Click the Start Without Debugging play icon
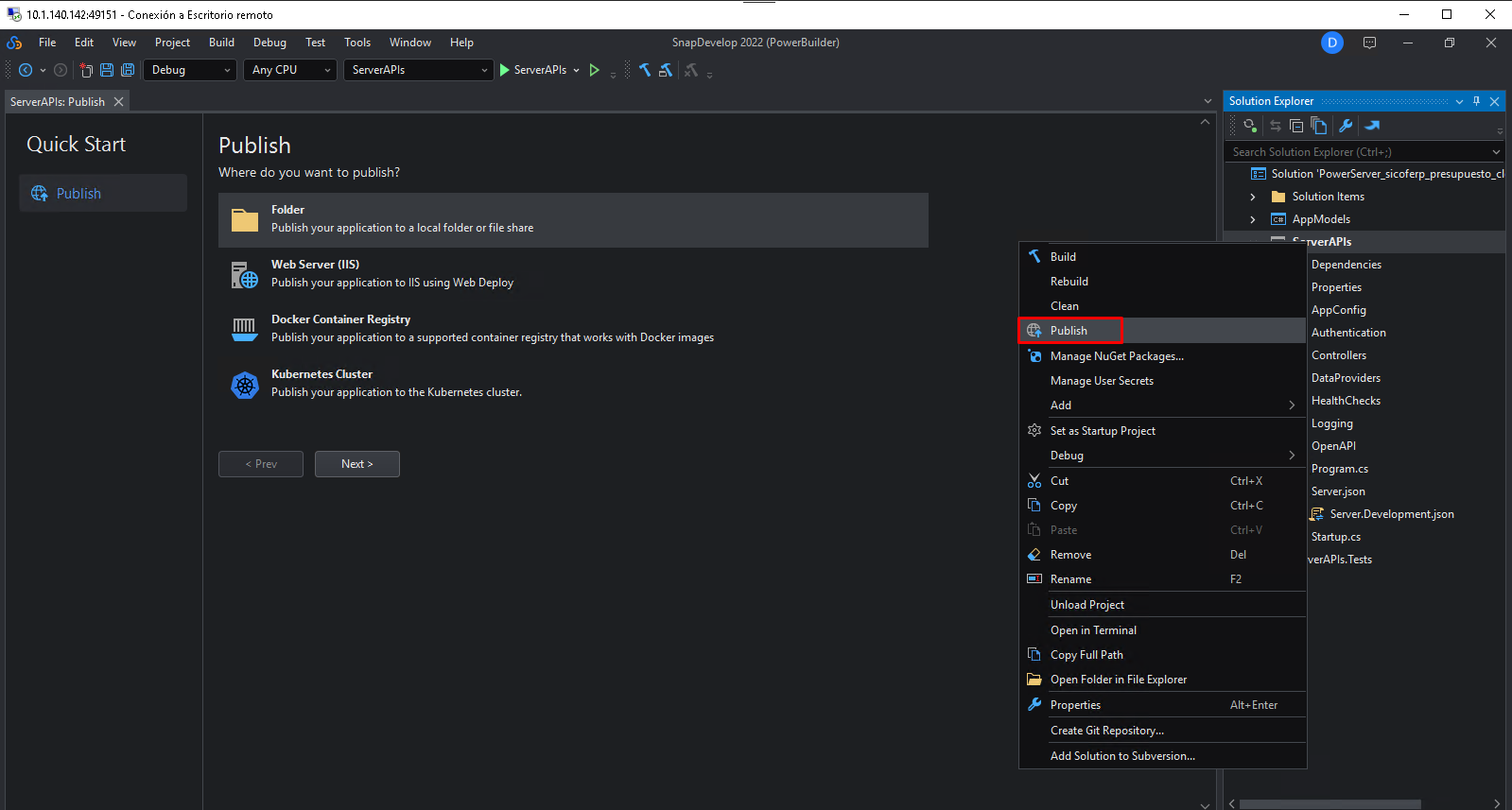 click(x=594, y=70)
